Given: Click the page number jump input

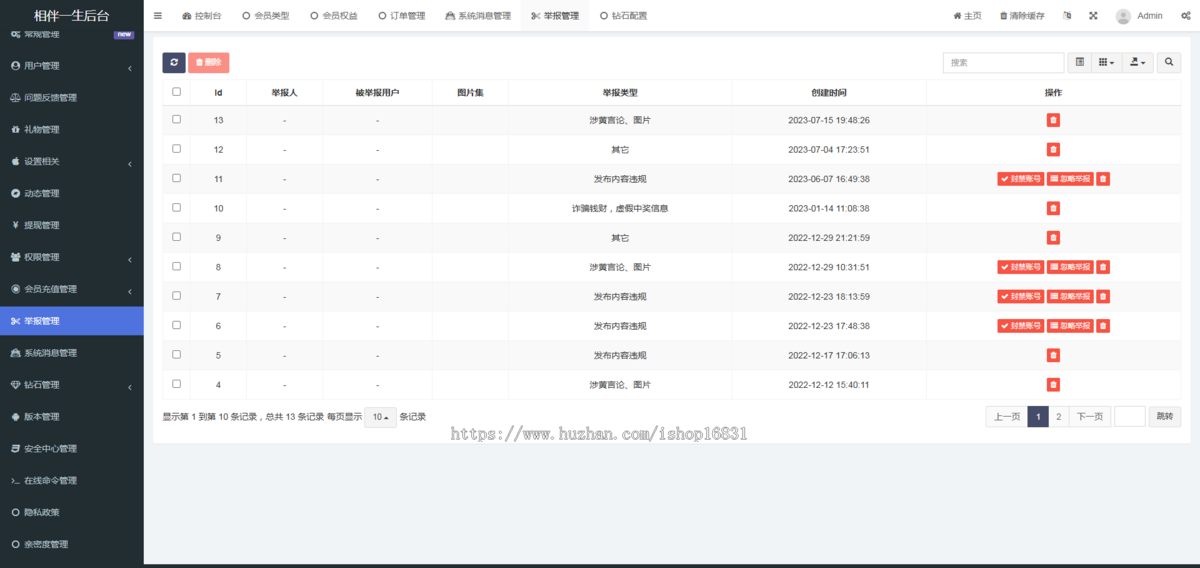Looking at the screenshot, I should (x=1129, y=417).
